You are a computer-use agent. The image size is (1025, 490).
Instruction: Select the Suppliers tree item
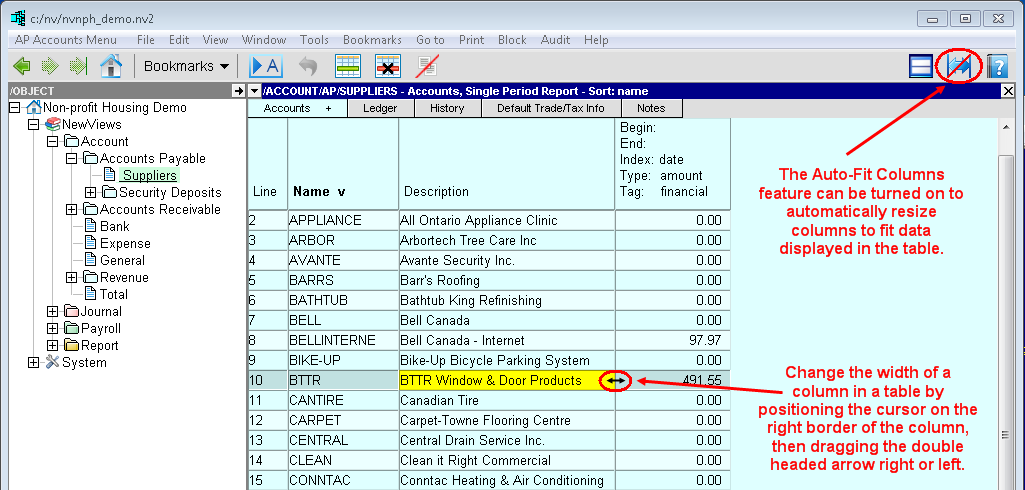150,176
